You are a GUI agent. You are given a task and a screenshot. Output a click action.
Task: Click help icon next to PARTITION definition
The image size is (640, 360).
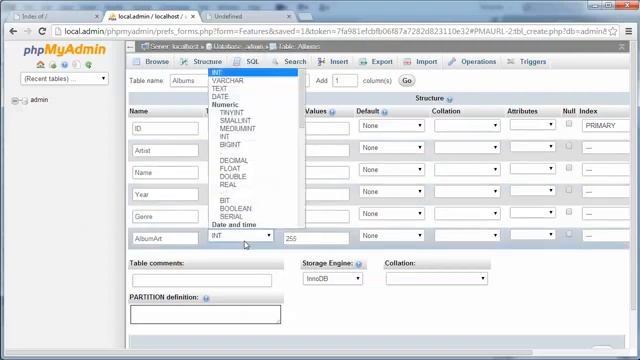(x=206, y=298)
